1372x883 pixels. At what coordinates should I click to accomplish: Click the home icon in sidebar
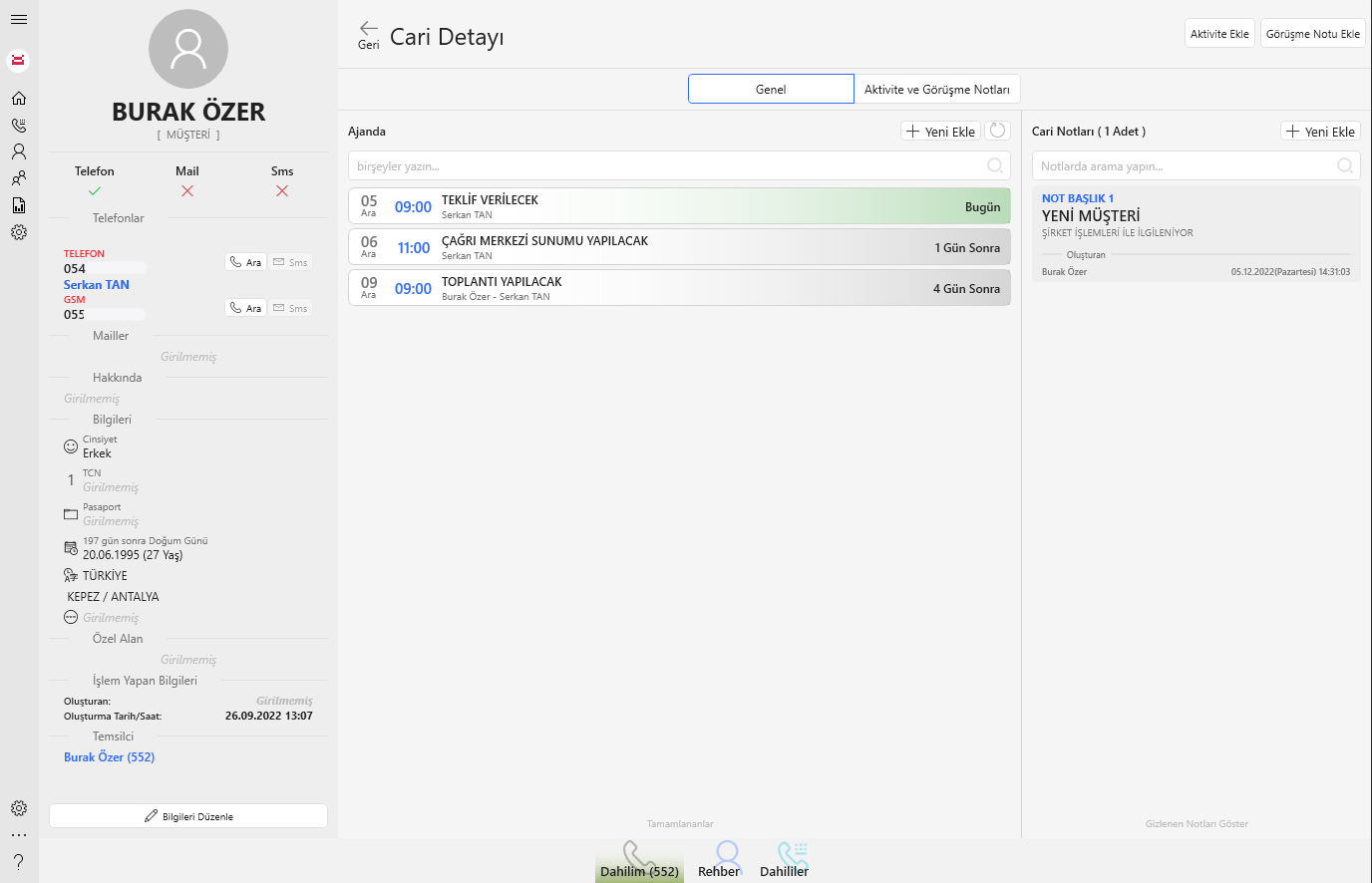[x=19, y=99]
